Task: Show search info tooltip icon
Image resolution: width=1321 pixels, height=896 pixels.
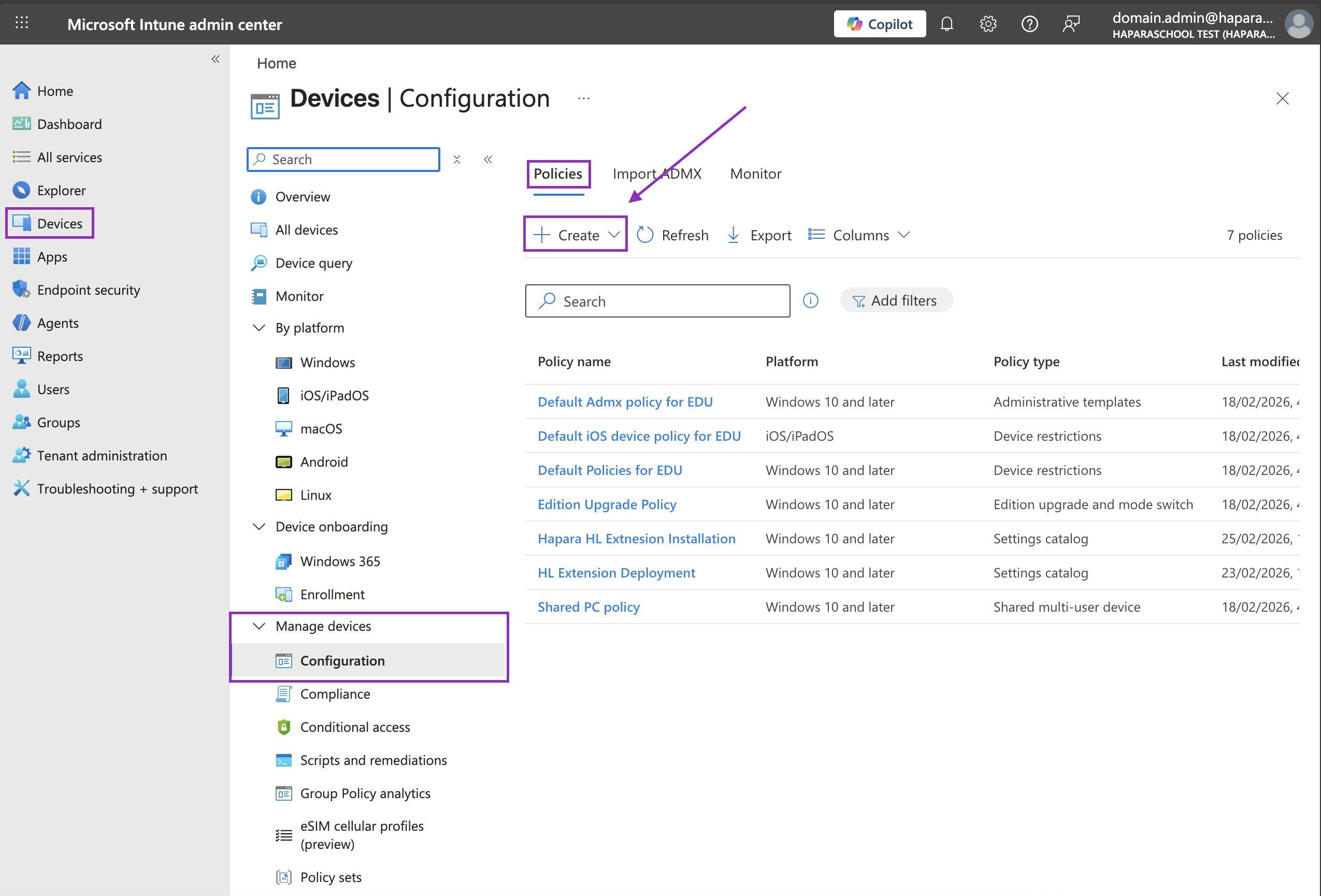Action: [810, 300]
